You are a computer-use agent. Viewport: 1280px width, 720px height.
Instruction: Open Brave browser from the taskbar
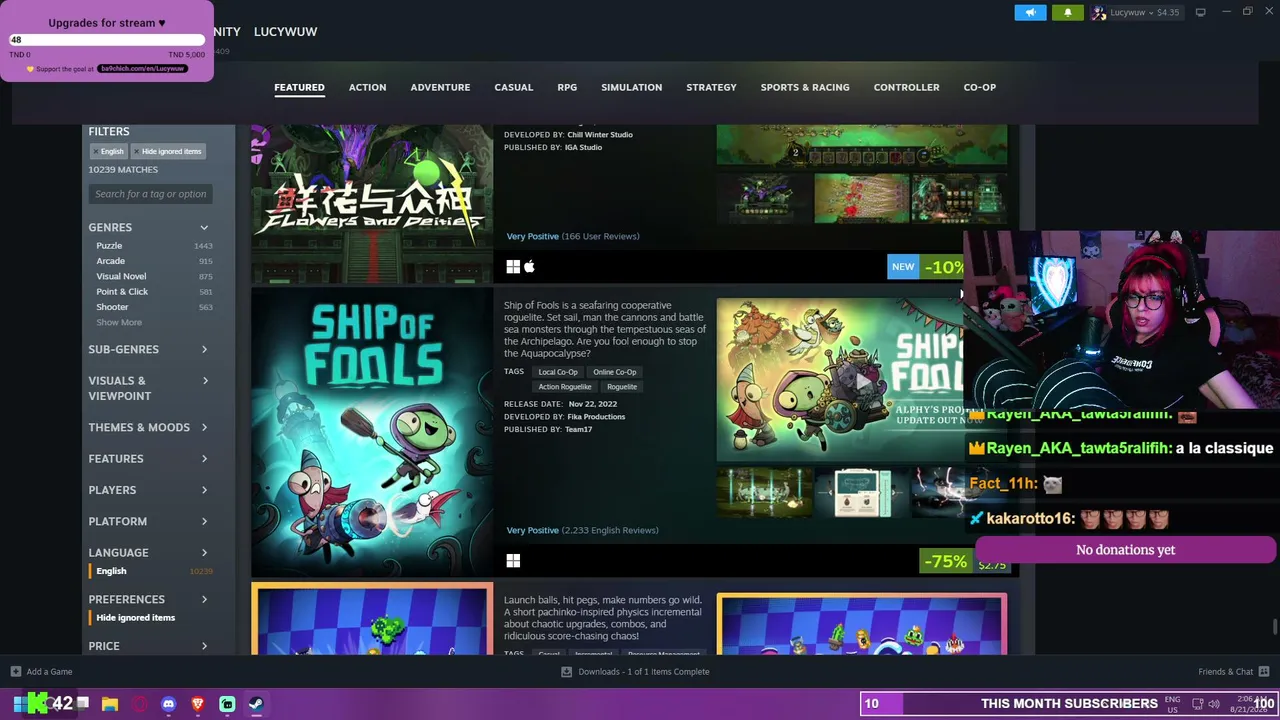[x=197, y=704]
